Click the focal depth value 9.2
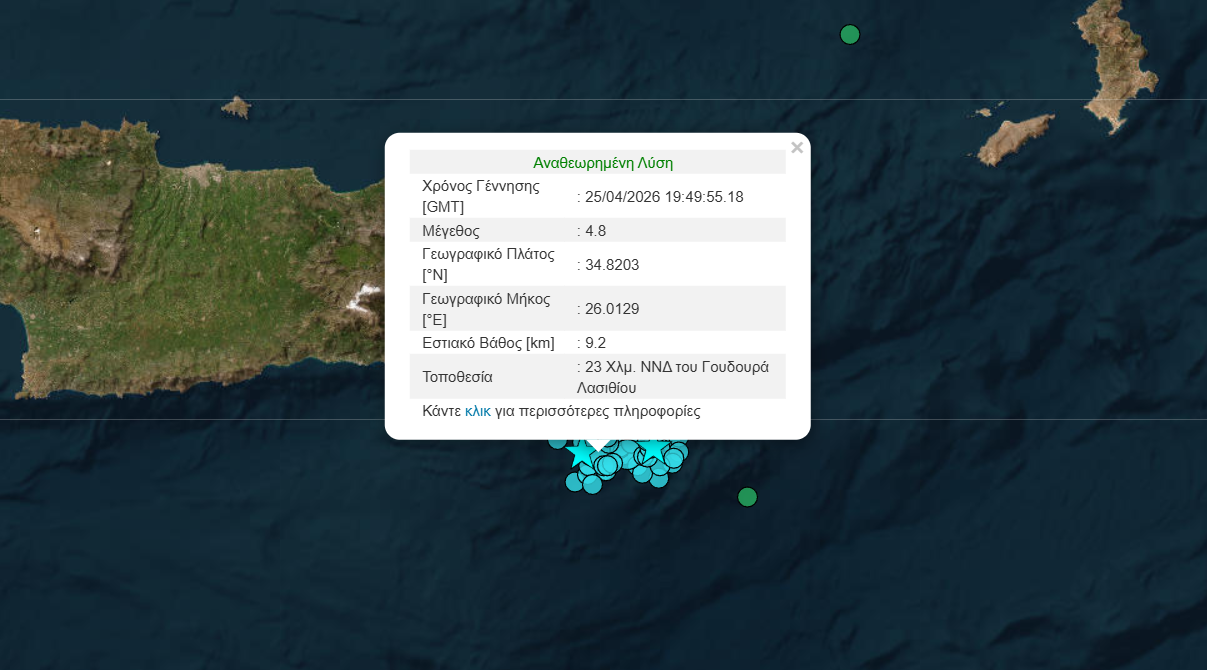 596,342
